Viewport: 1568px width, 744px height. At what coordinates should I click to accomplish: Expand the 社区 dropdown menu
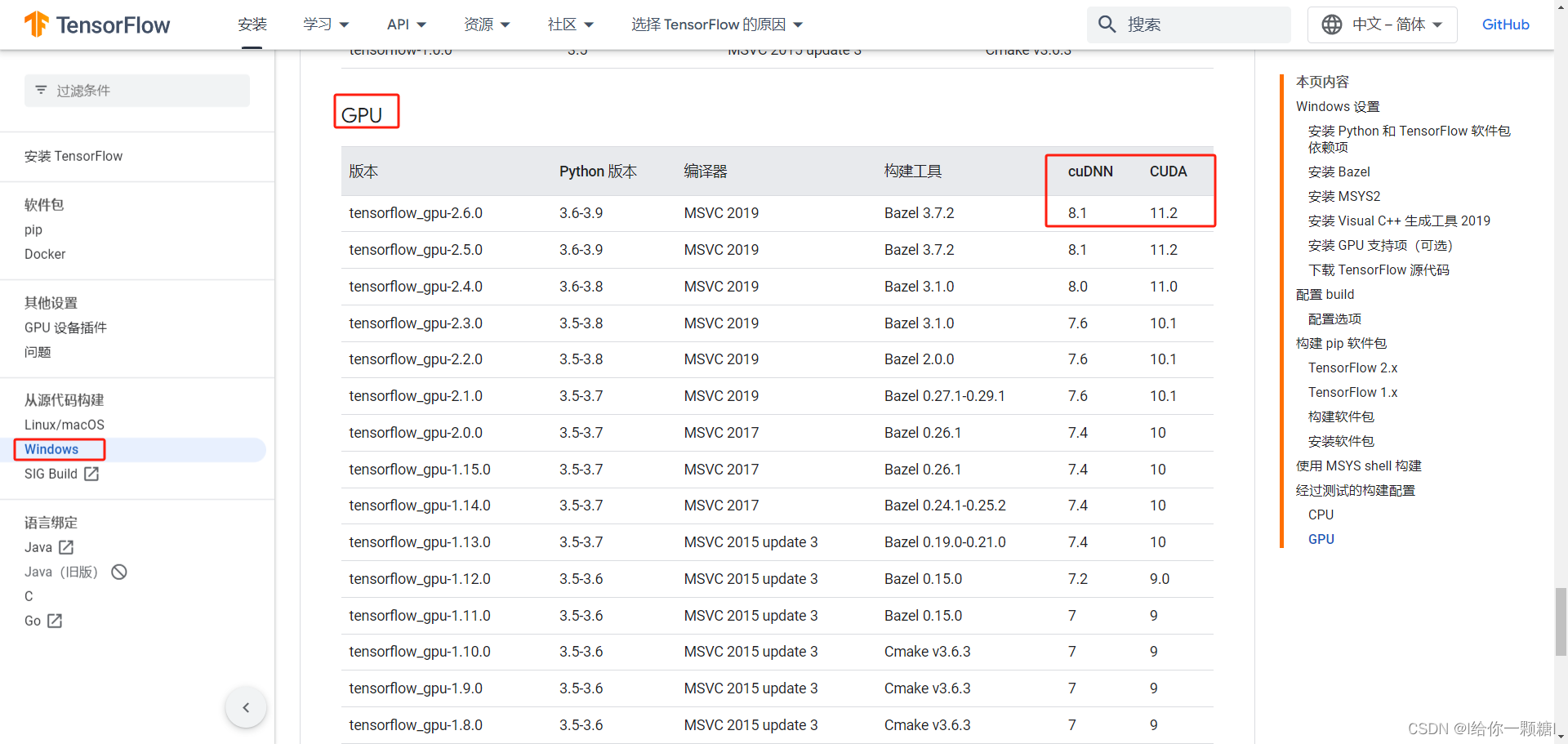click(x=570, y=25)
